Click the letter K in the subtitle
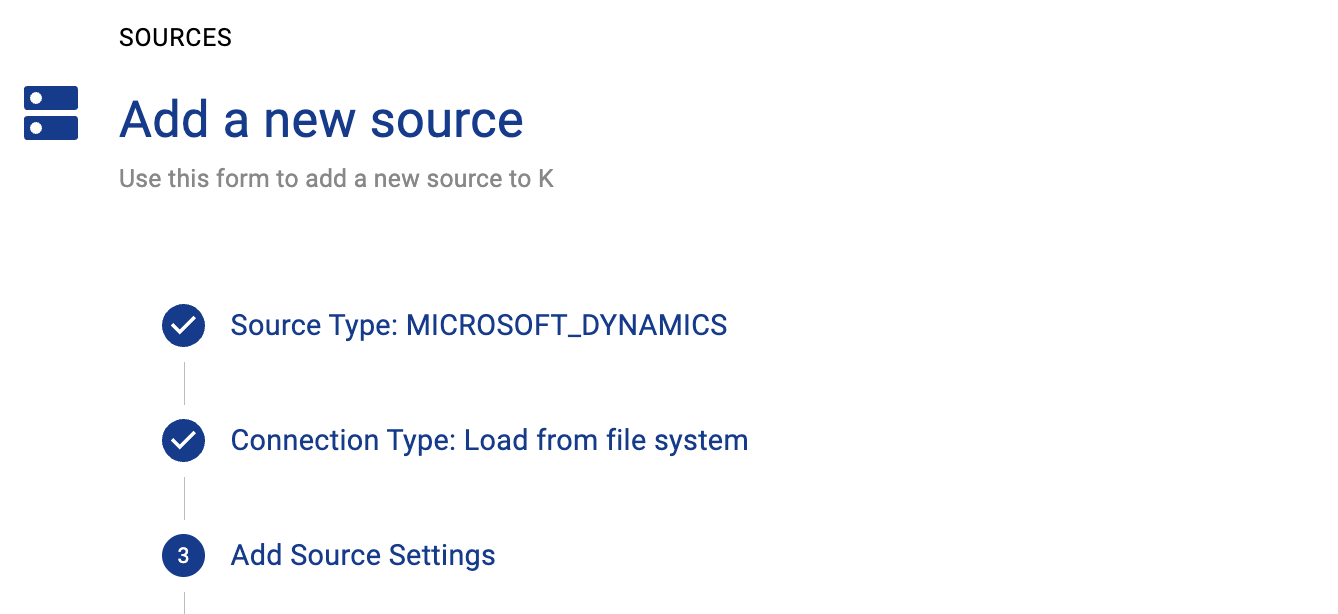The height and width of the screenshot is (614, 1338). (546, 179)
